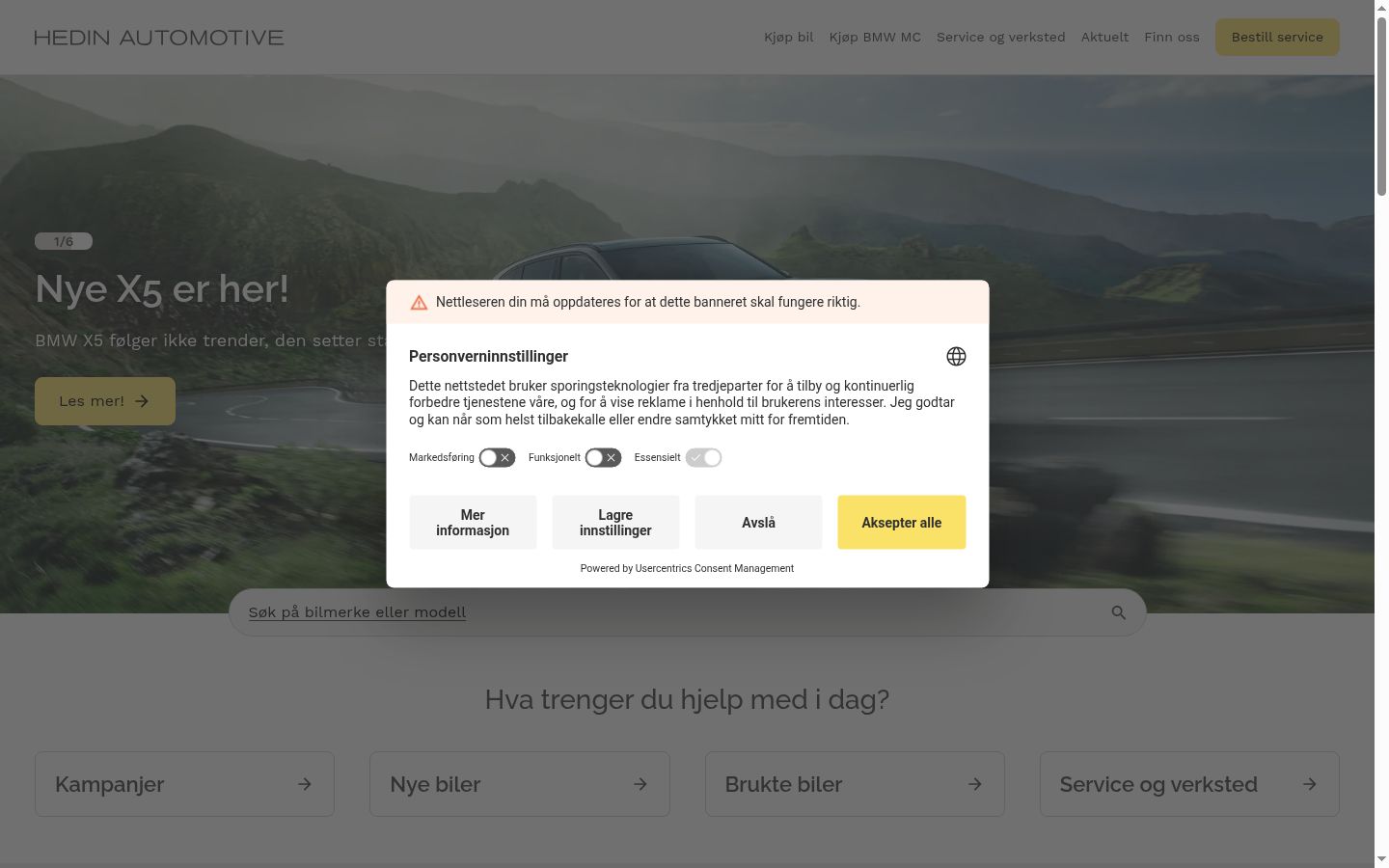This screenshot has height=868, width=1389.
Task: Click the Mer informasjon button
Action: (473, 523)
